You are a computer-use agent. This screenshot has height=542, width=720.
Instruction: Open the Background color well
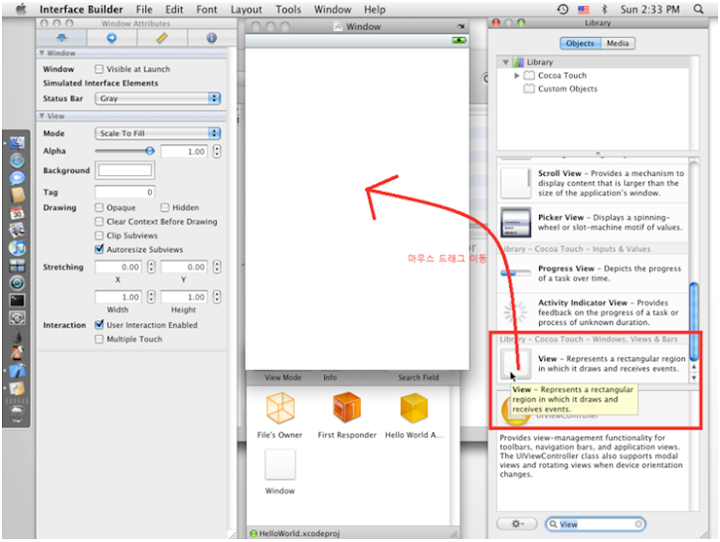pos(125,170)
